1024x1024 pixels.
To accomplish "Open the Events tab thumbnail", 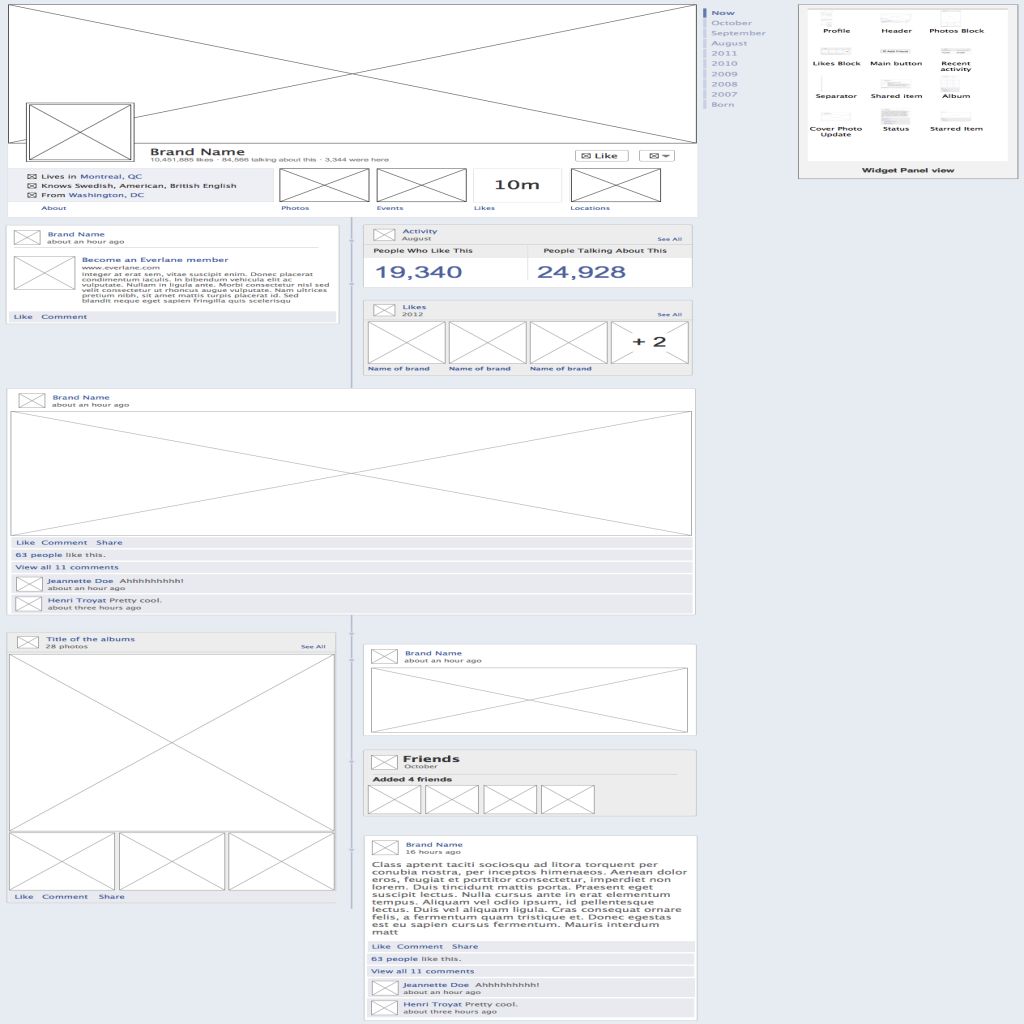I will pyautogui.click(x=421, y=185).
